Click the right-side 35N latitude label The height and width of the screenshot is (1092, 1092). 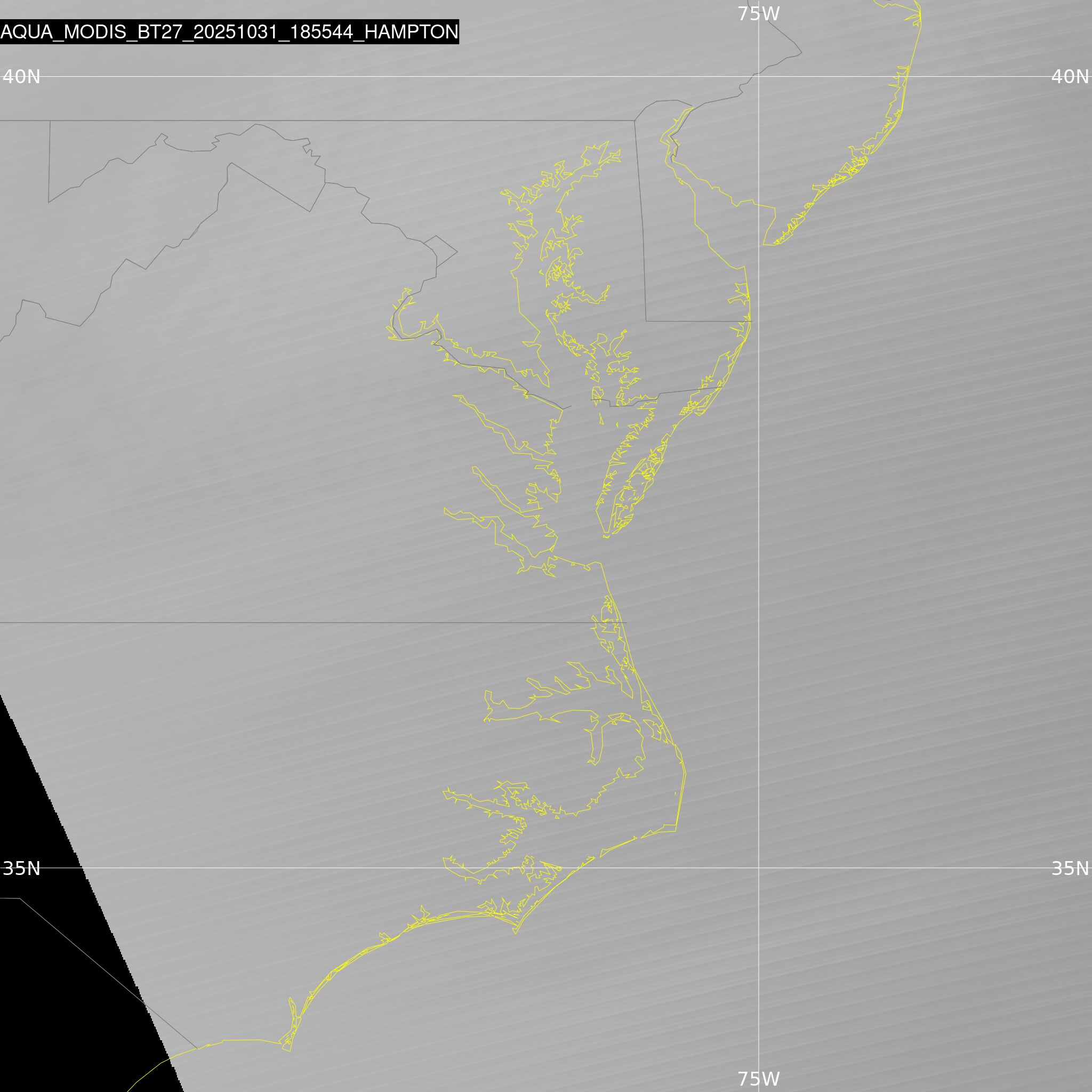pyautogui.click(x=1070, y=868)
